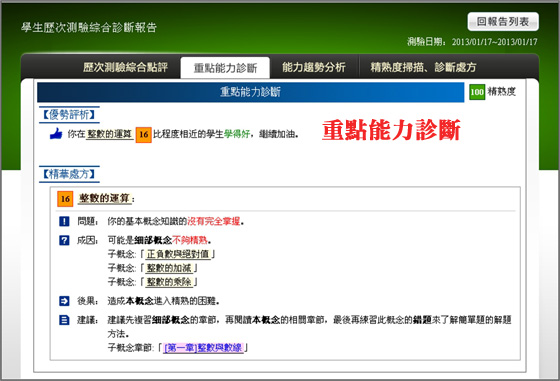Click the 【精華處方】 section heading

pos(69,174)
